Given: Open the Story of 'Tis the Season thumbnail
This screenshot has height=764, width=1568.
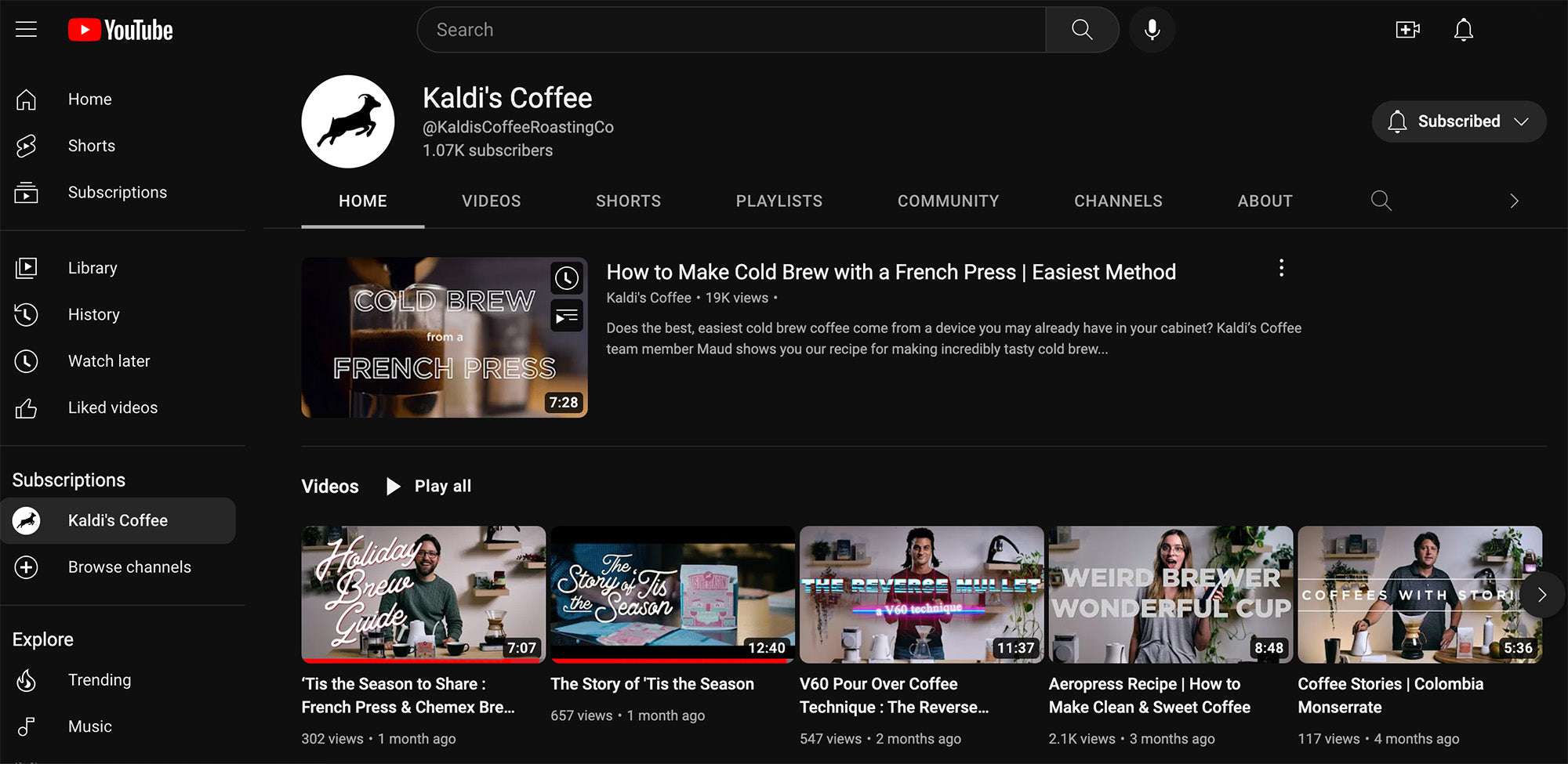Looking at the screenshot, I should (x=673, y=595).
